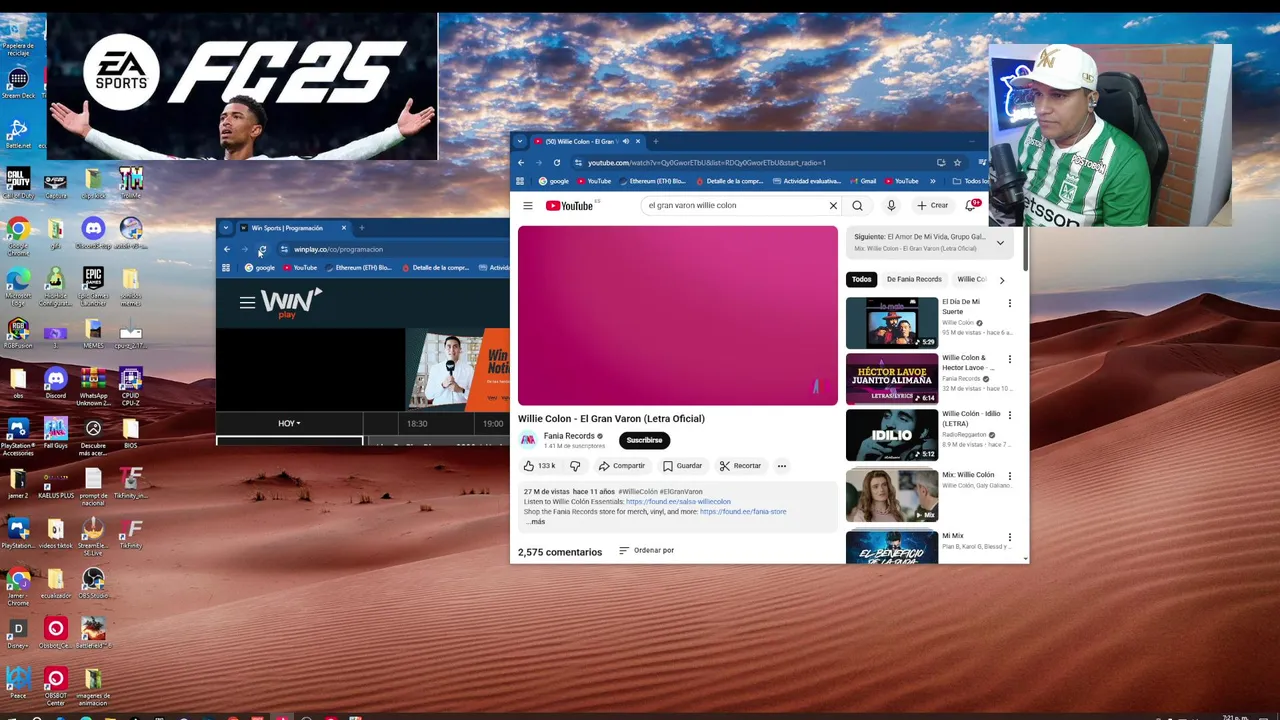The width and height of the screenshot is (1280, 720).
Task: Open tab search dropdown in Win Sports window
Action: (x=226, y=228)
